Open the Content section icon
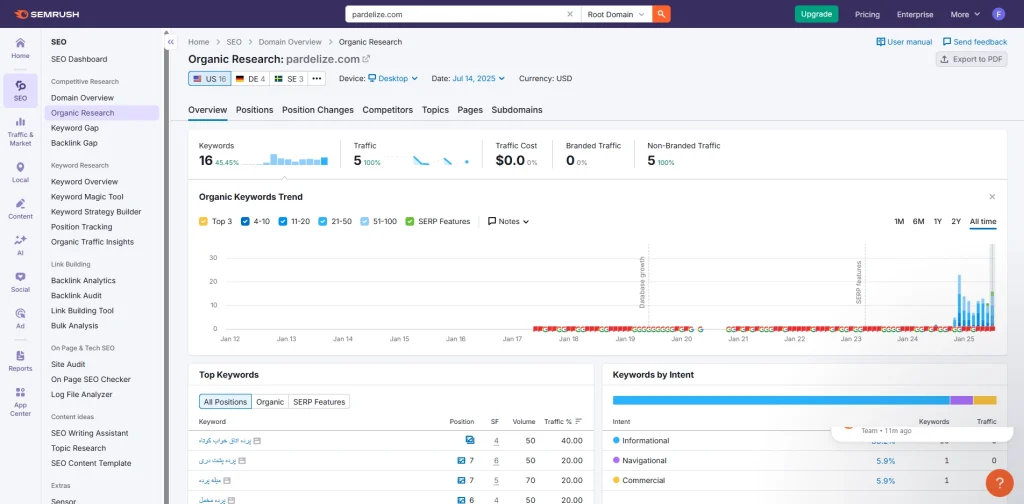This screenshot has width=1024, height=504. coord(20,209)
